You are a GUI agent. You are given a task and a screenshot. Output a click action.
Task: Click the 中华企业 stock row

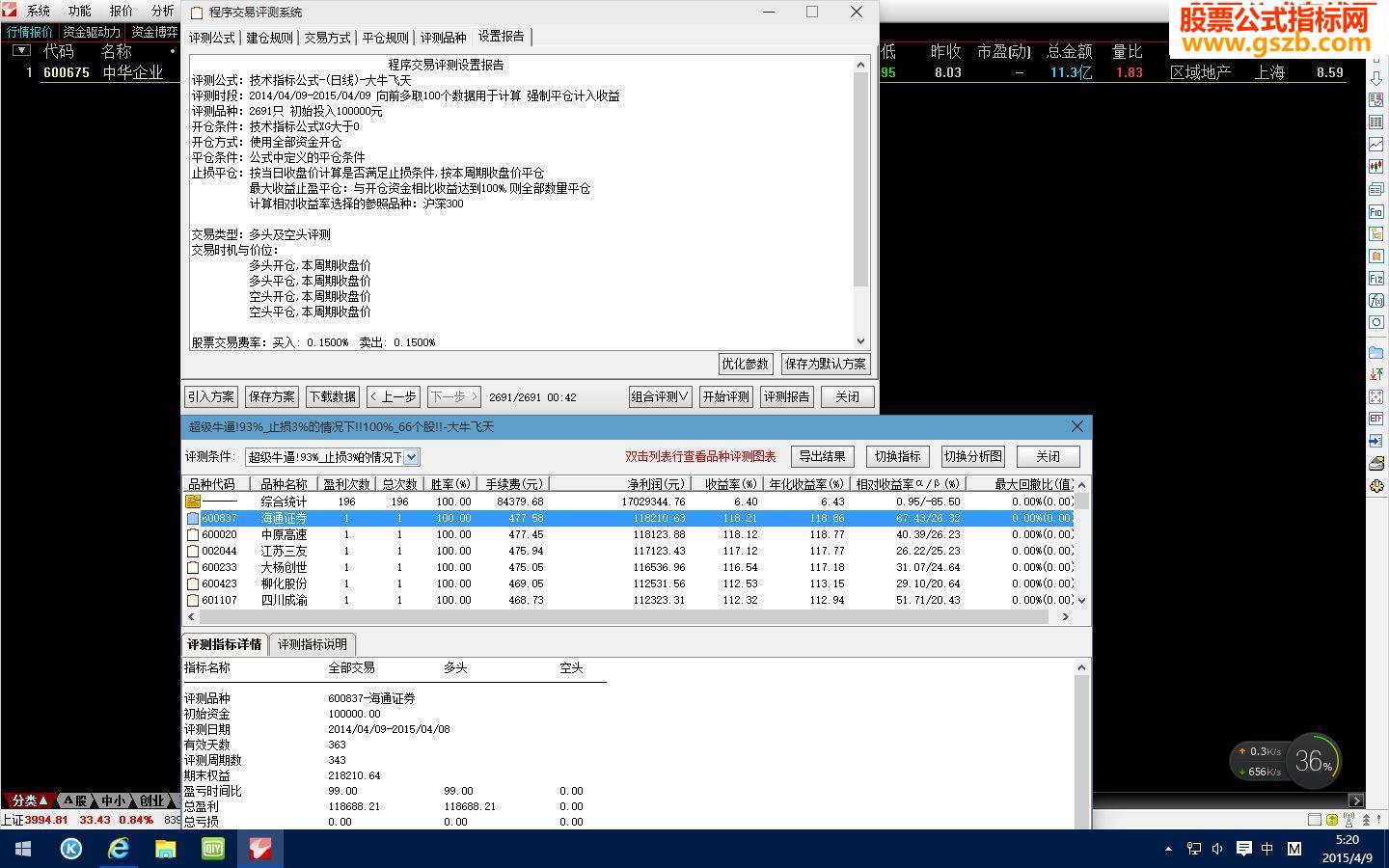(x=133, y=72)
